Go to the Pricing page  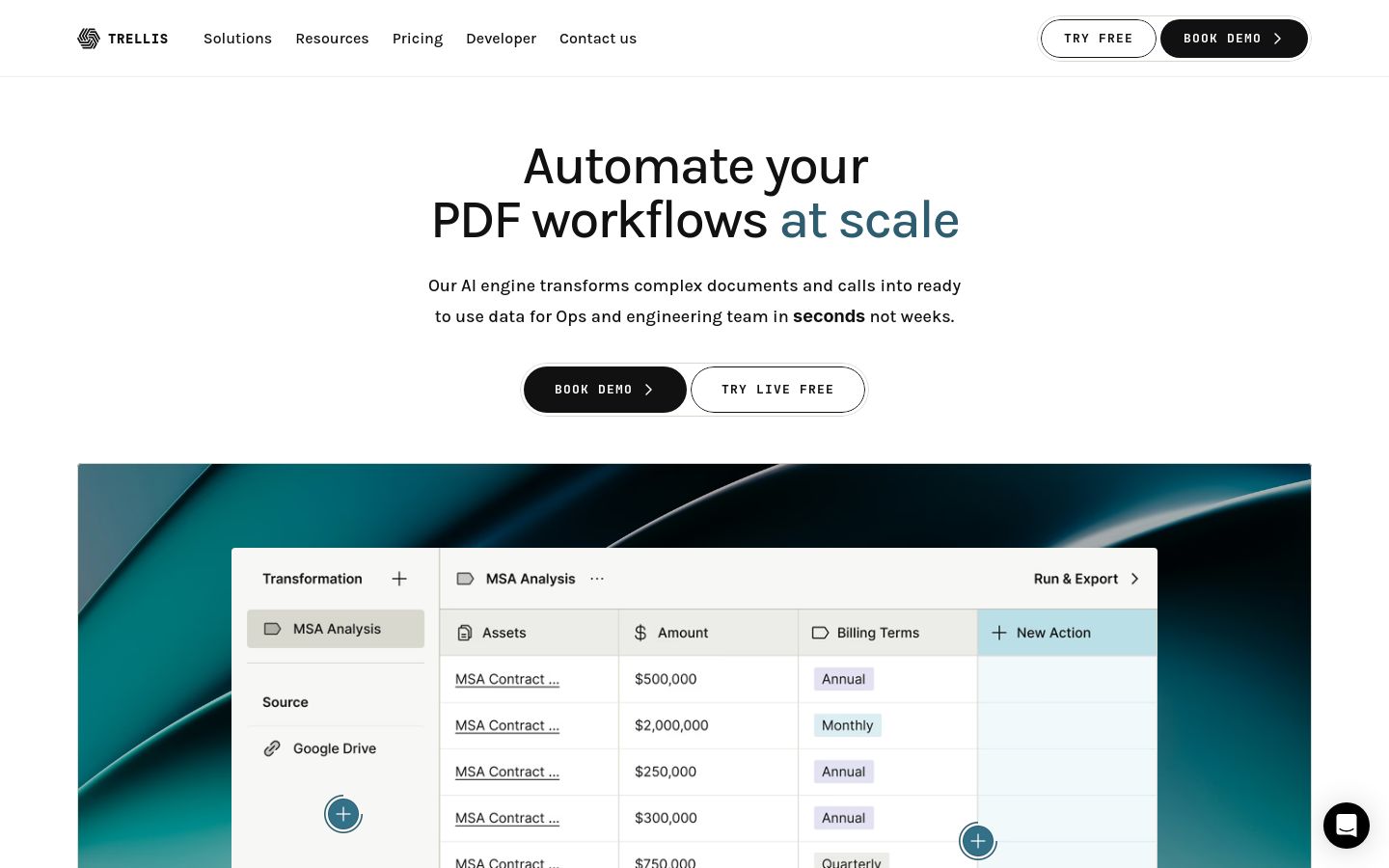click(418, 39)
